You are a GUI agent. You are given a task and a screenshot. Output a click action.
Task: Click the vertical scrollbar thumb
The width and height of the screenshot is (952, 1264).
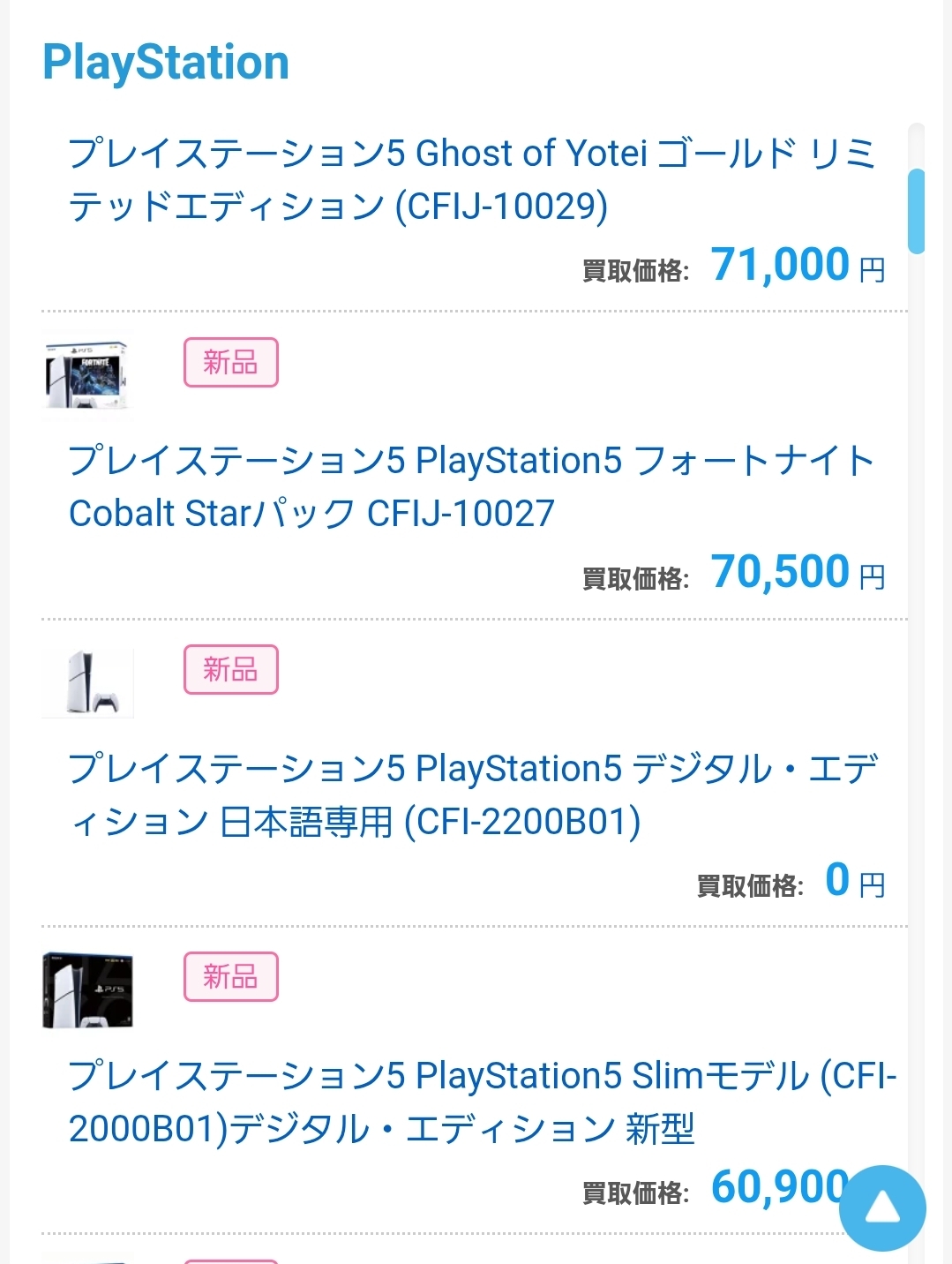point(917,211)
